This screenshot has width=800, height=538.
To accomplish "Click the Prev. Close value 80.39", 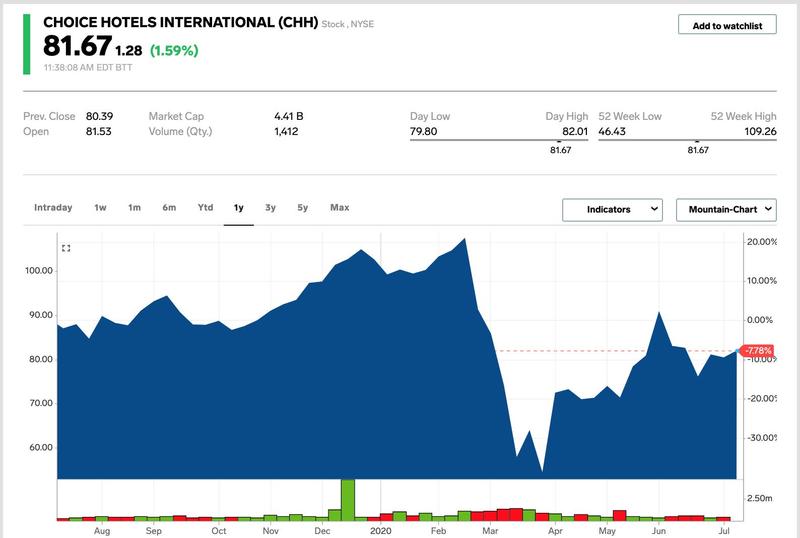I will pos(99,116).
